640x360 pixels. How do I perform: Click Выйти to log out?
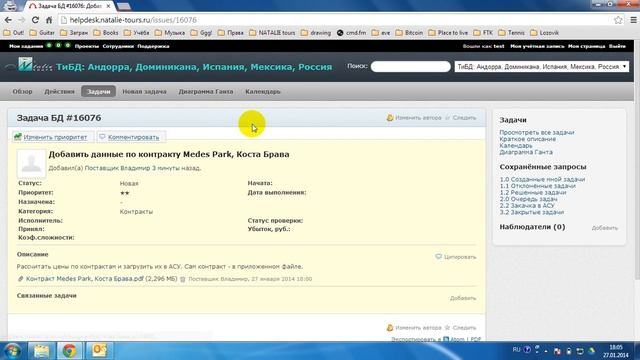pyautogui.click(x=617, y=46)
